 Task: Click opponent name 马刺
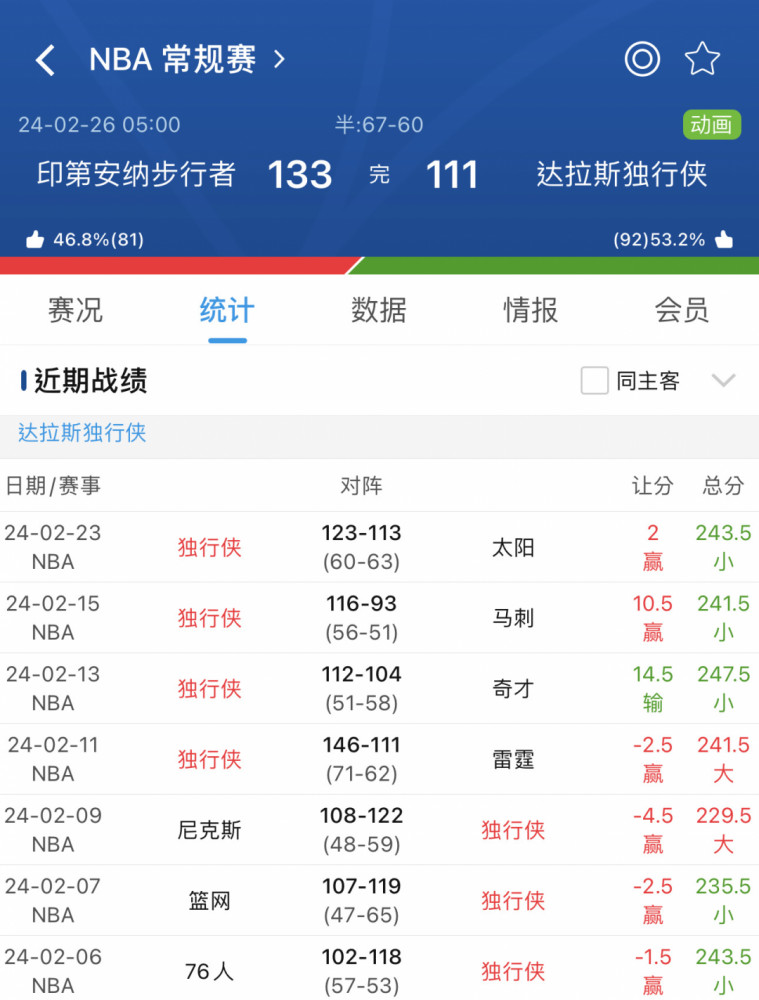coord(513,619)
